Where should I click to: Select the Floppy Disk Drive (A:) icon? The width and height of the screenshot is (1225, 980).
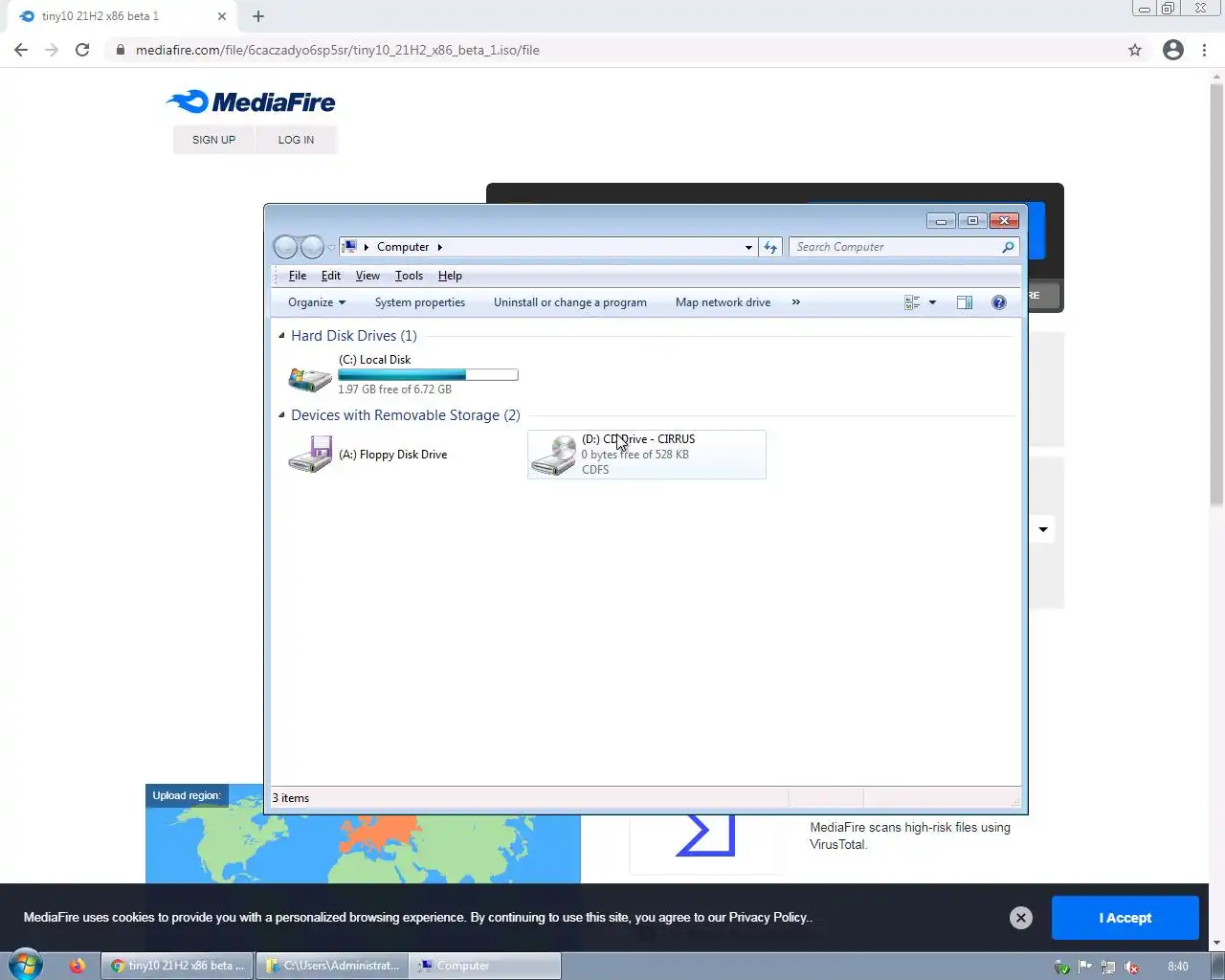310,455
